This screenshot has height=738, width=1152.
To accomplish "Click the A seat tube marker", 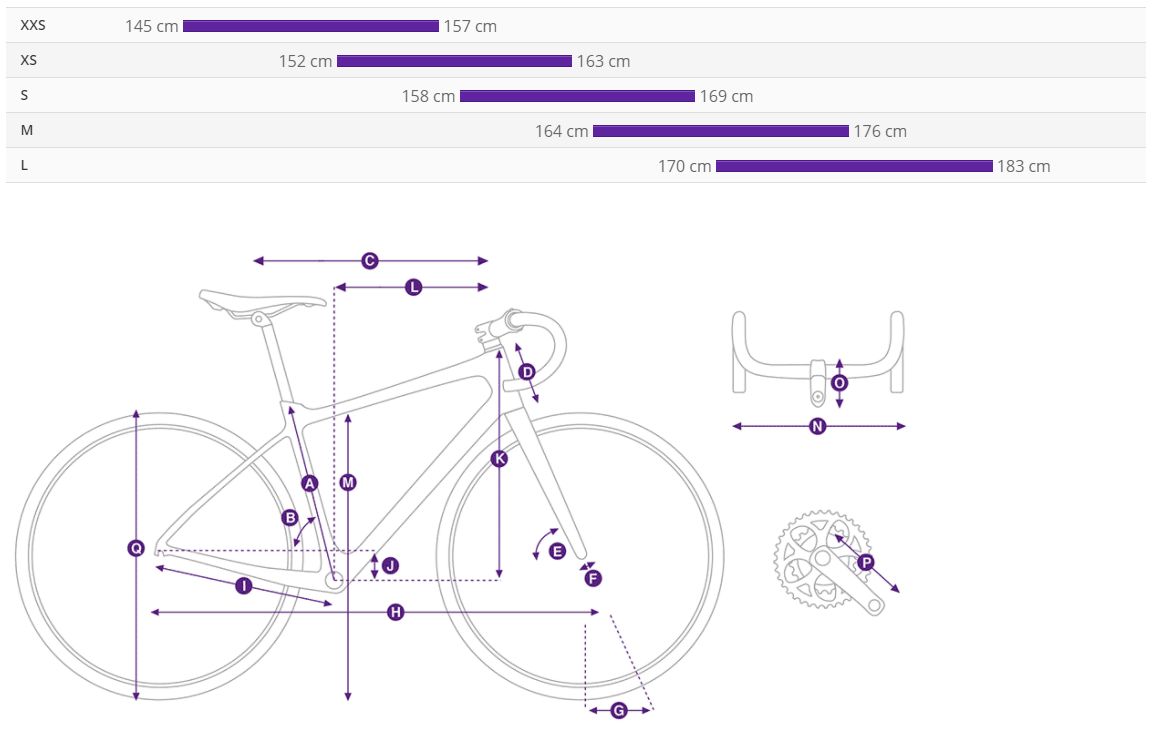I will 309,483.
